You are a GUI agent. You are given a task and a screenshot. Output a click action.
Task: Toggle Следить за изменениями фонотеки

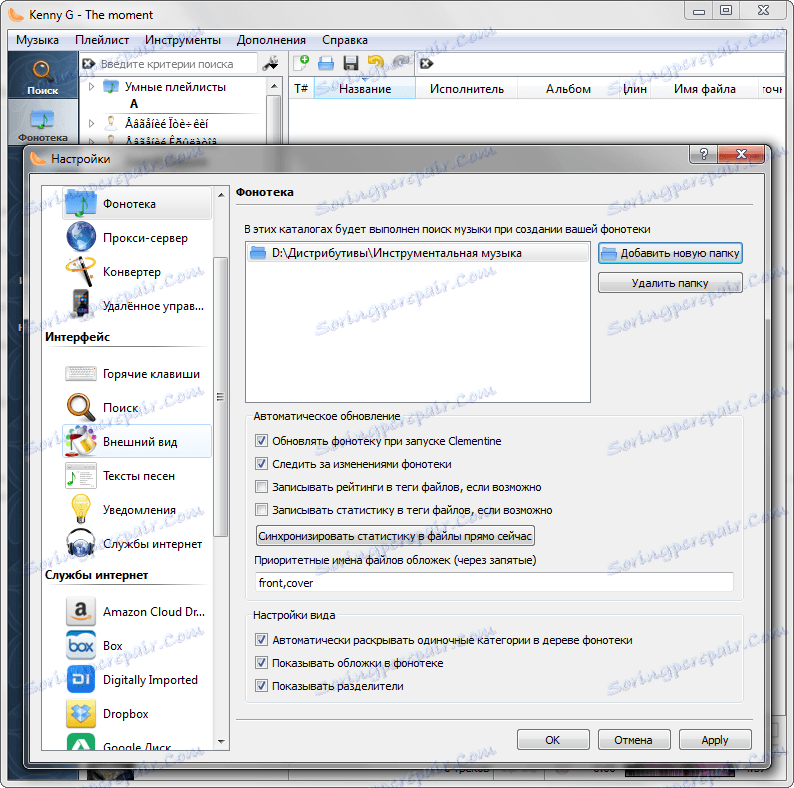261,463
